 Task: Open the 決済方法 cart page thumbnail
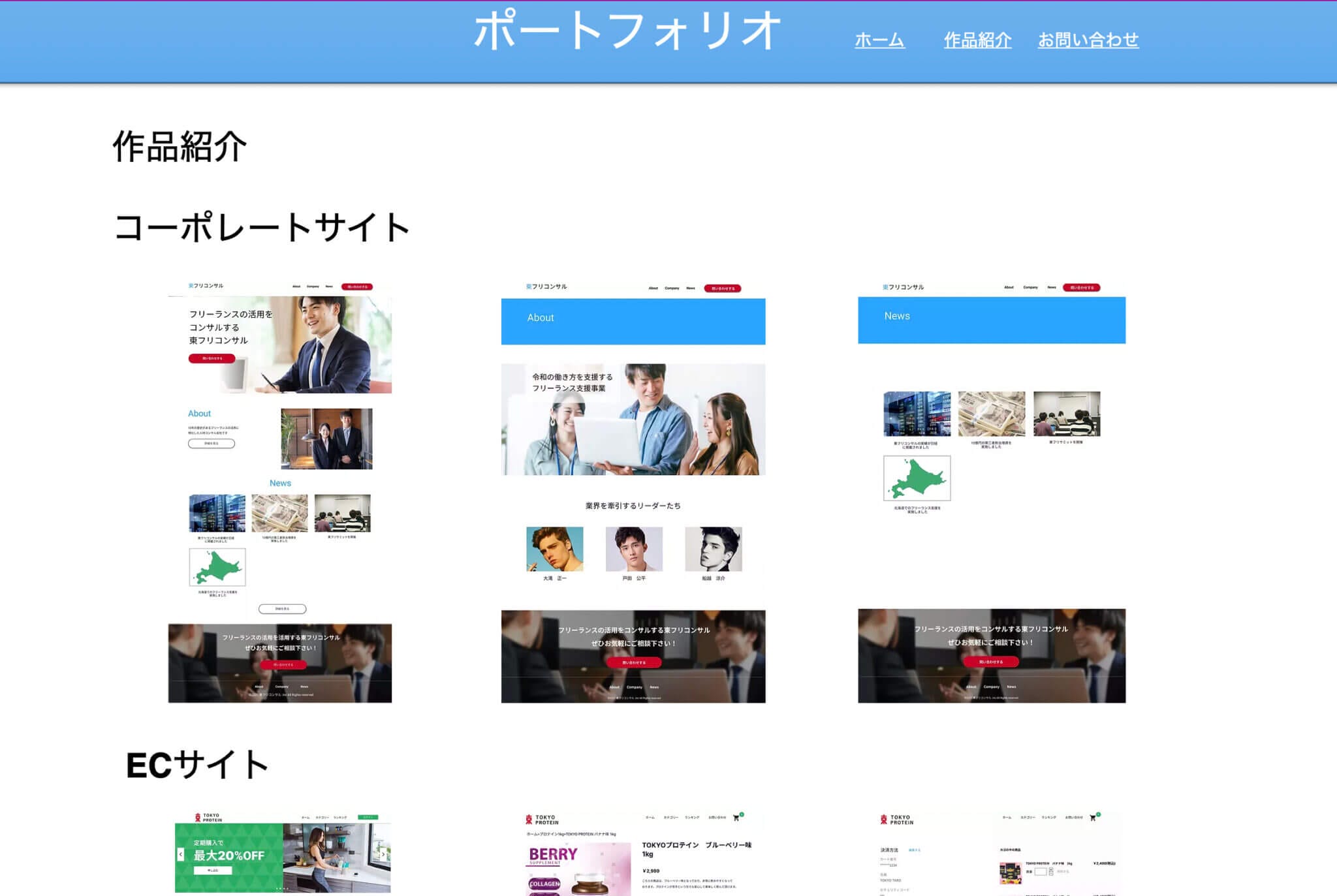[991, 855]
